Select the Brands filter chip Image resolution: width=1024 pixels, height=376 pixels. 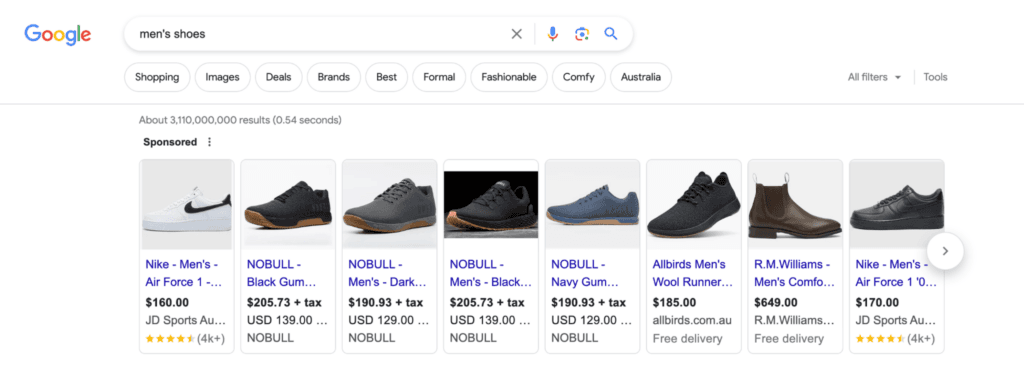[334, 77]
